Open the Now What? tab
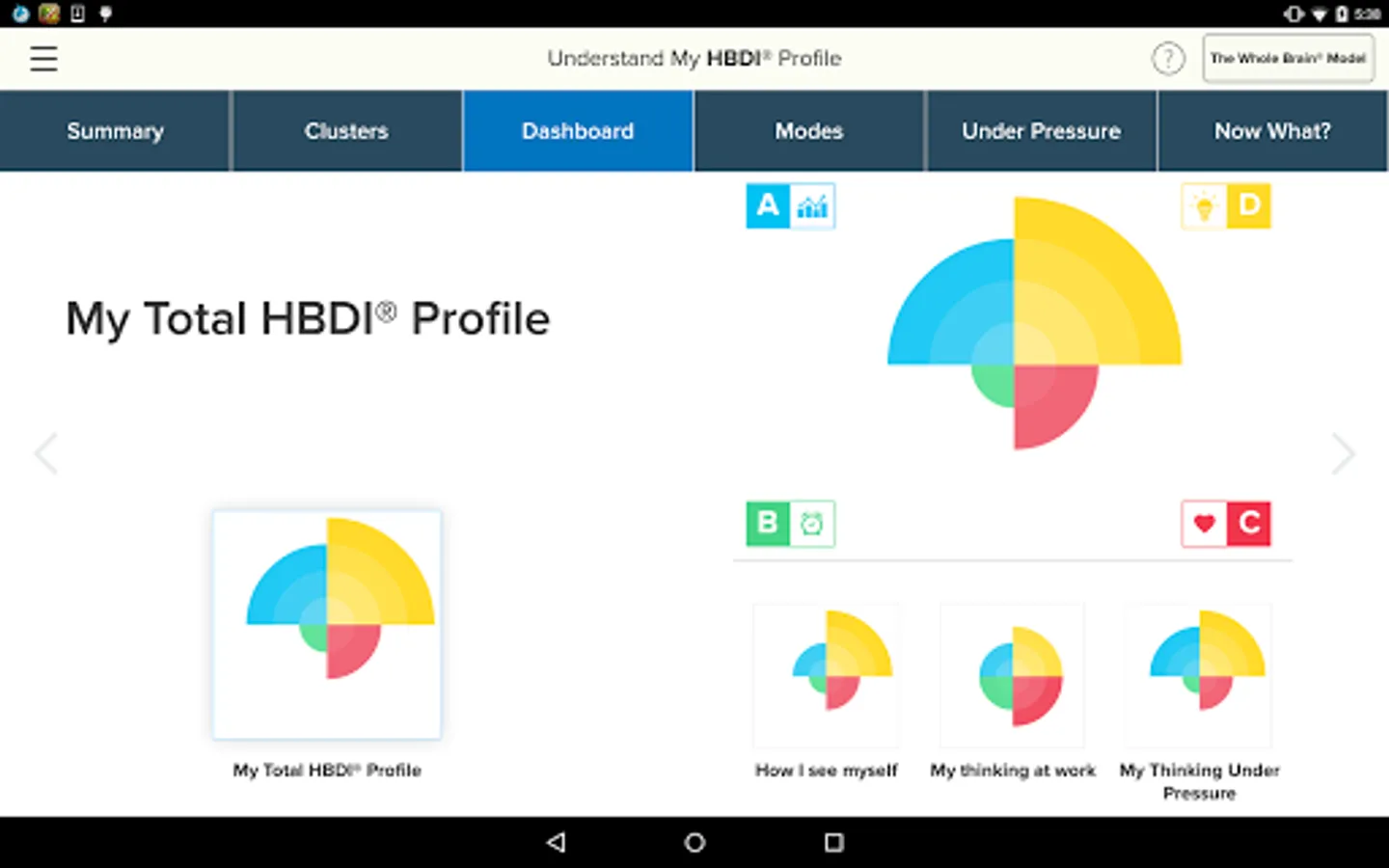The height and width of the screenshot is (868, 1389). tap(1272, 131)
